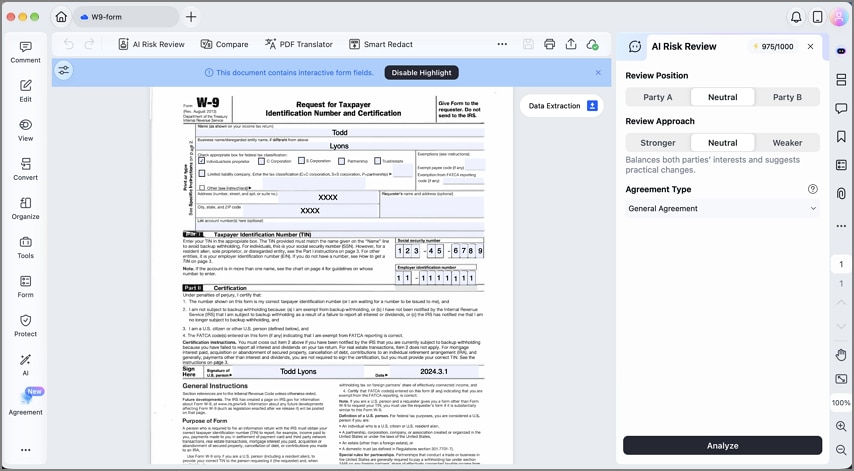Image resolution: width=854 pixels, height=471 pixels.
Task: Click the Name field containing Todd
Action: (x=340, y=132)
